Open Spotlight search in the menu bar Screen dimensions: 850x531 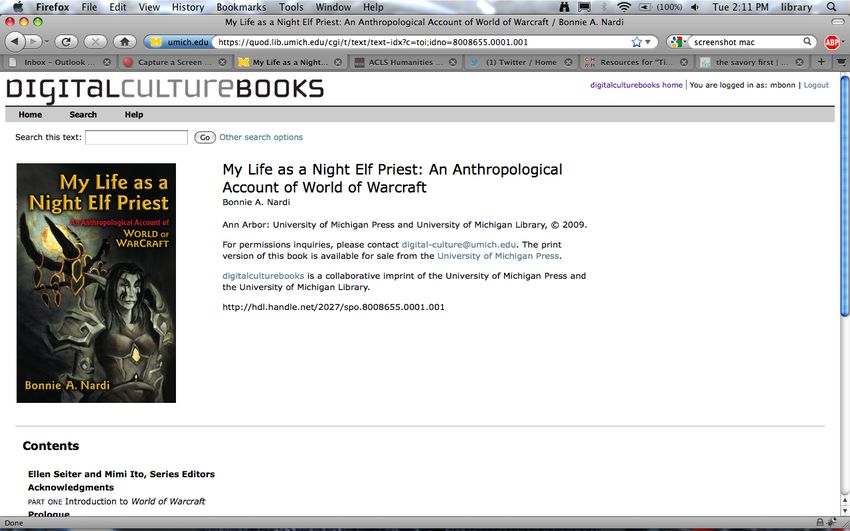[x=832, y=7]
